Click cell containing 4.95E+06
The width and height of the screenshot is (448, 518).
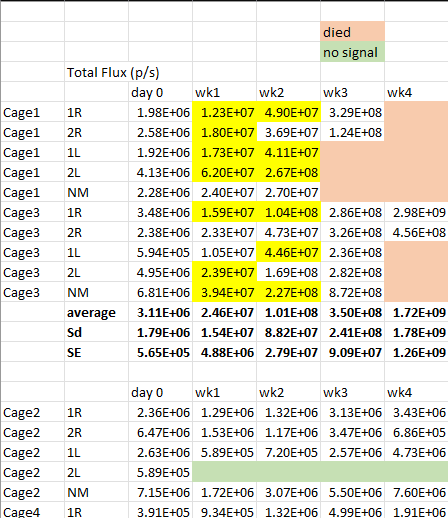pos(160,272)
